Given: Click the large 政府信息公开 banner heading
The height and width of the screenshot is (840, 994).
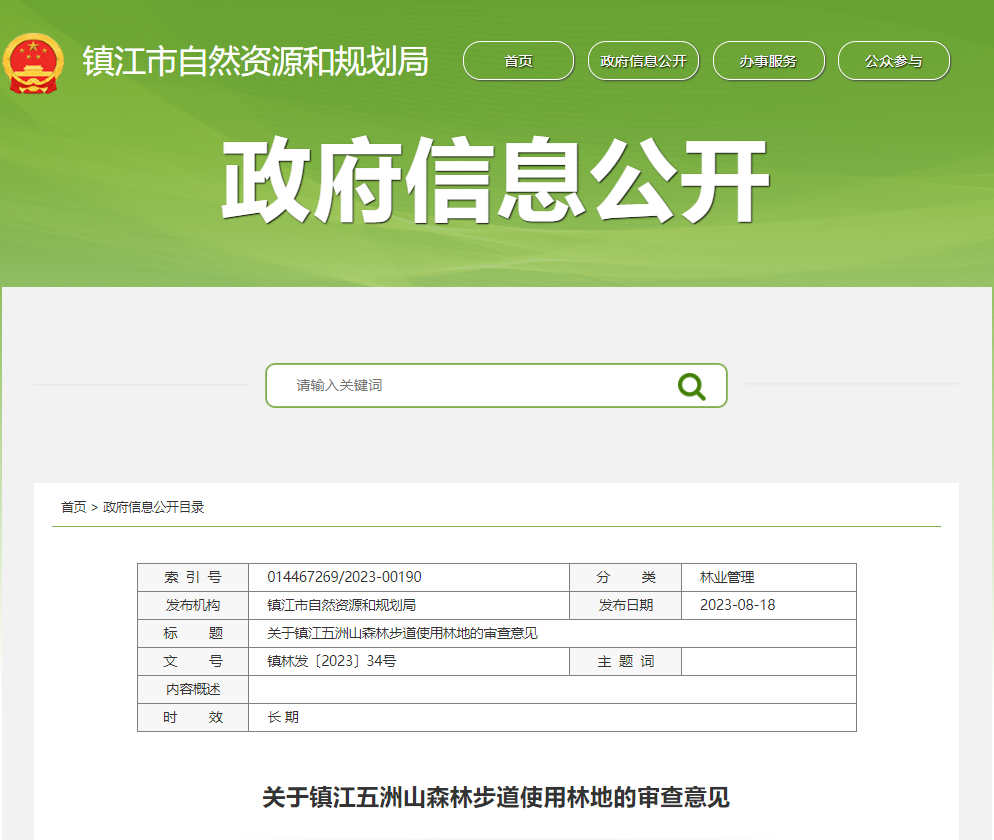Looking at the screenshot, I should [x=496, y=180].
